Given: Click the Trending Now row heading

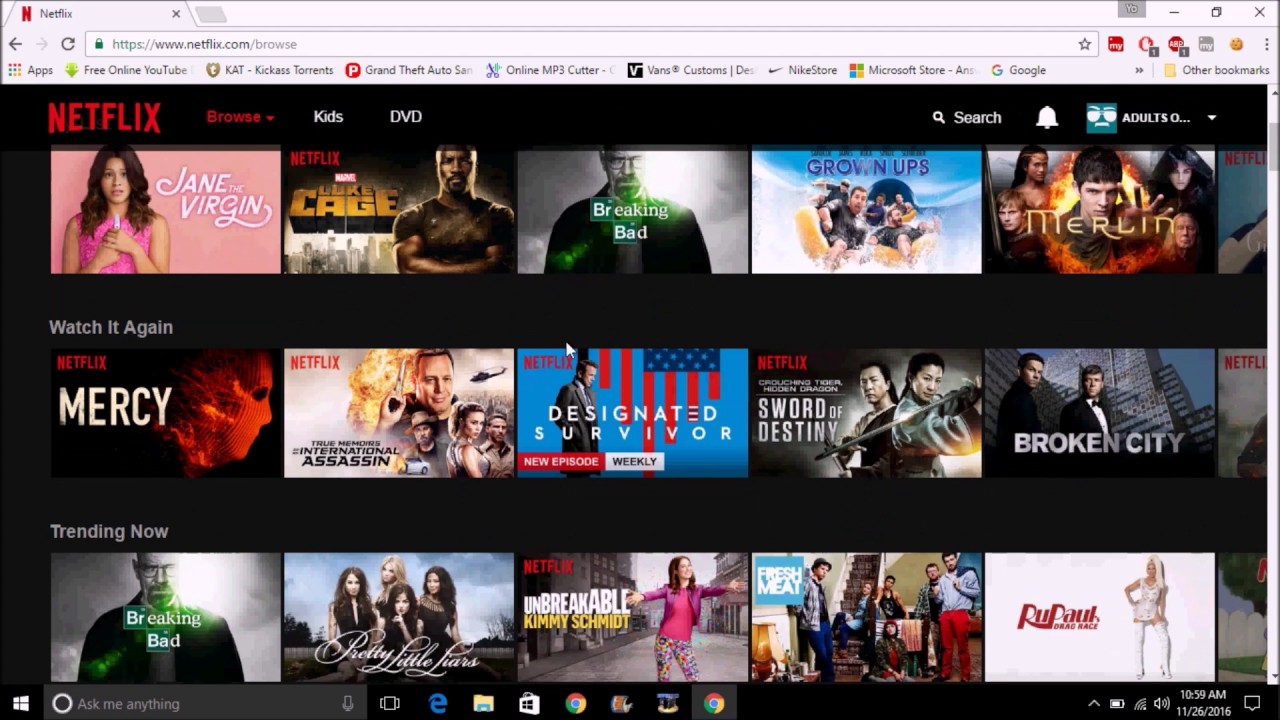Looking at the screenshot, I should [x=109, y=531].
